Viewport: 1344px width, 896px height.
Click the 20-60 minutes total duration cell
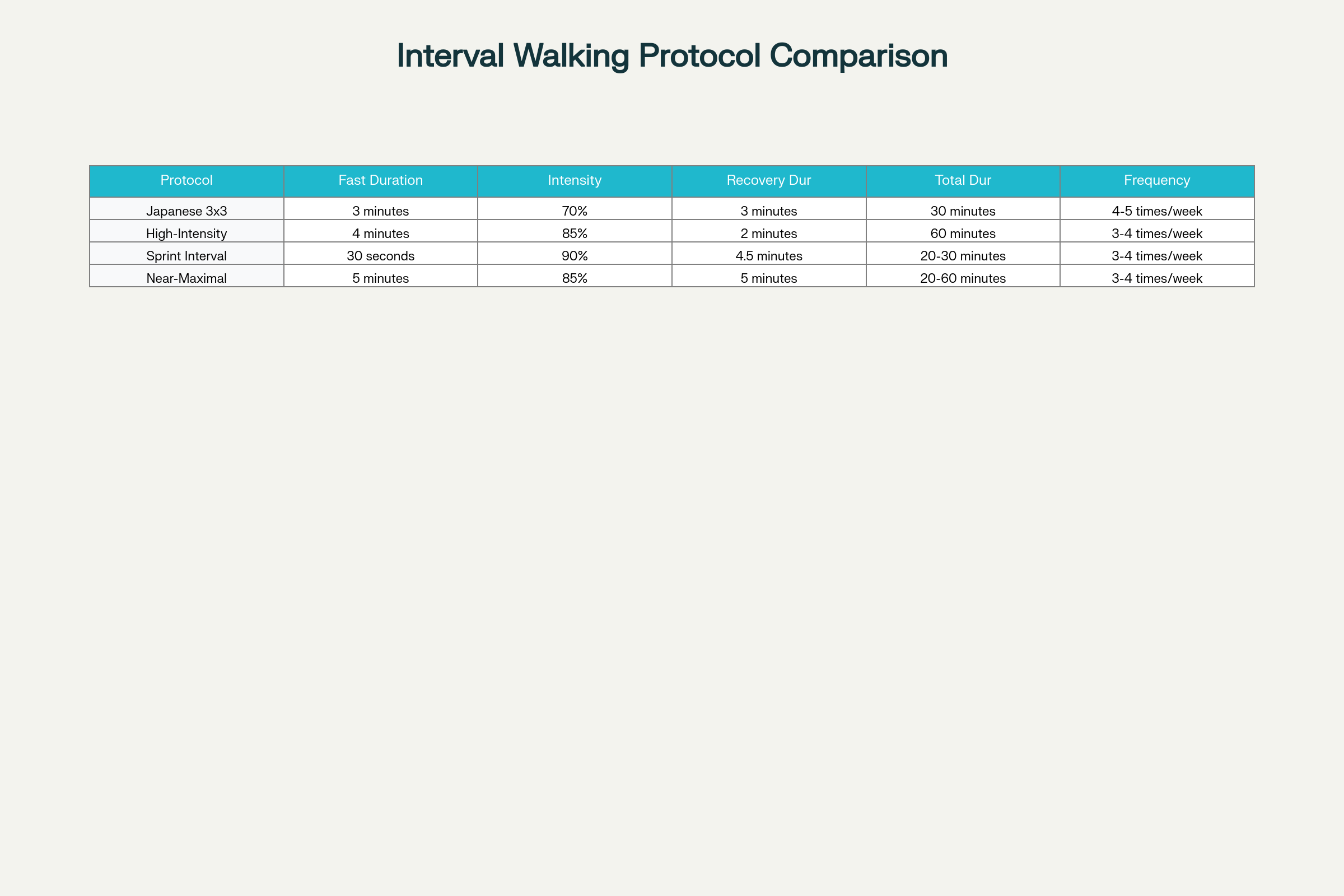963,278
